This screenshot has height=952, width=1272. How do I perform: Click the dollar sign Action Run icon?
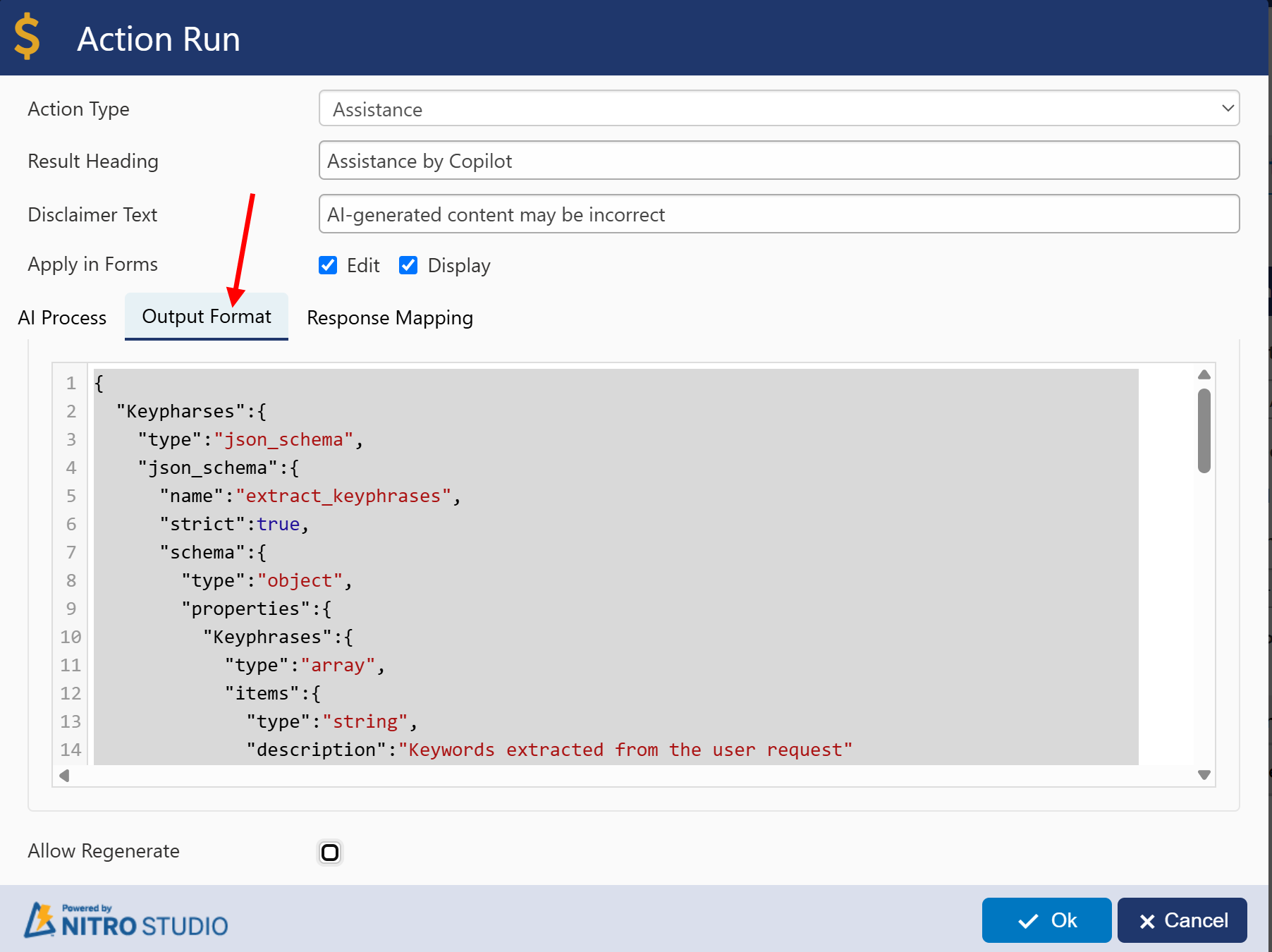27,37
